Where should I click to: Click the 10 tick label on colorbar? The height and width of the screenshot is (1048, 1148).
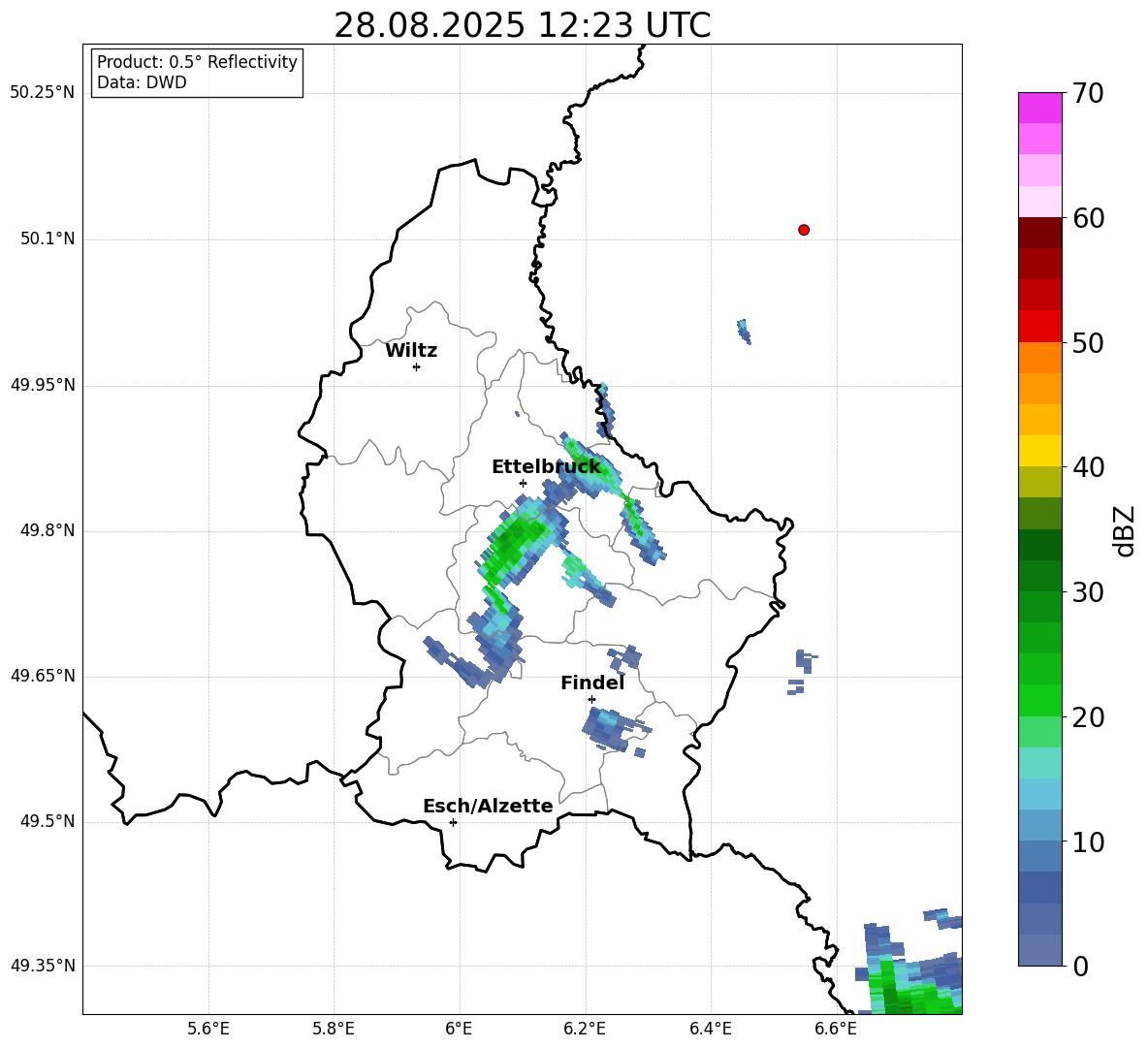[1088, 842]
